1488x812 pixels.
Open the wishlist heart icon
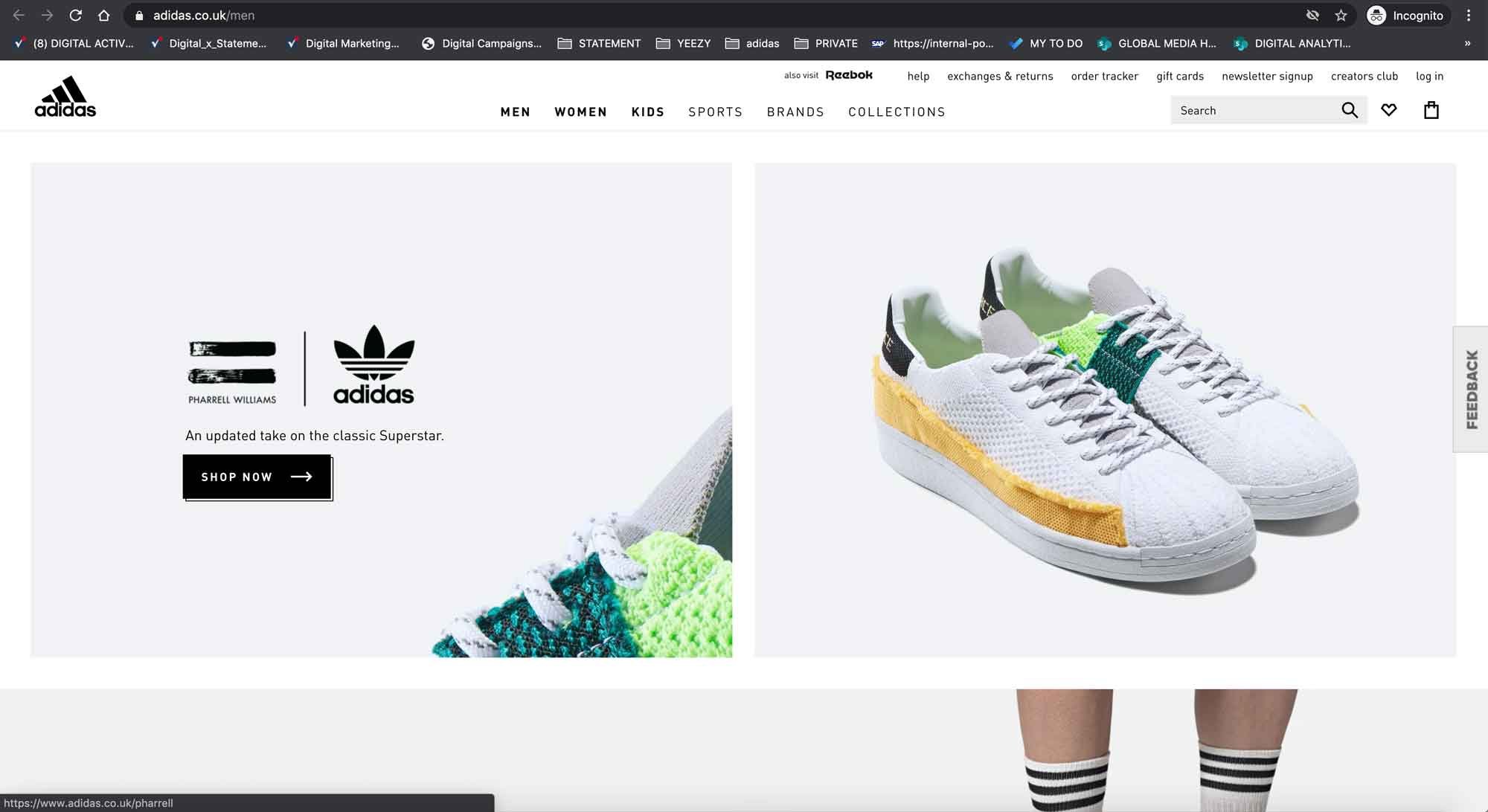click(x=1388, y=110)
